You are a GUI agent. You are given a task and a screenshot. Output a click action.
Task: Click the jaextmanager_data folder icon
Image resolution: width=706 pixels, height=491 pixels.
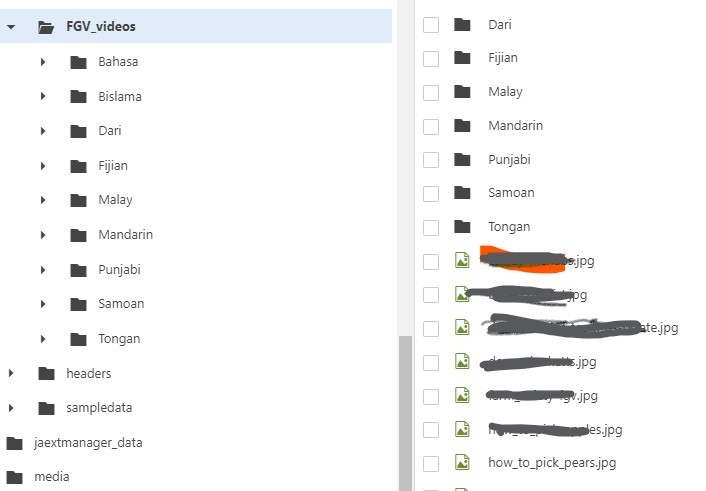(14, 443)
